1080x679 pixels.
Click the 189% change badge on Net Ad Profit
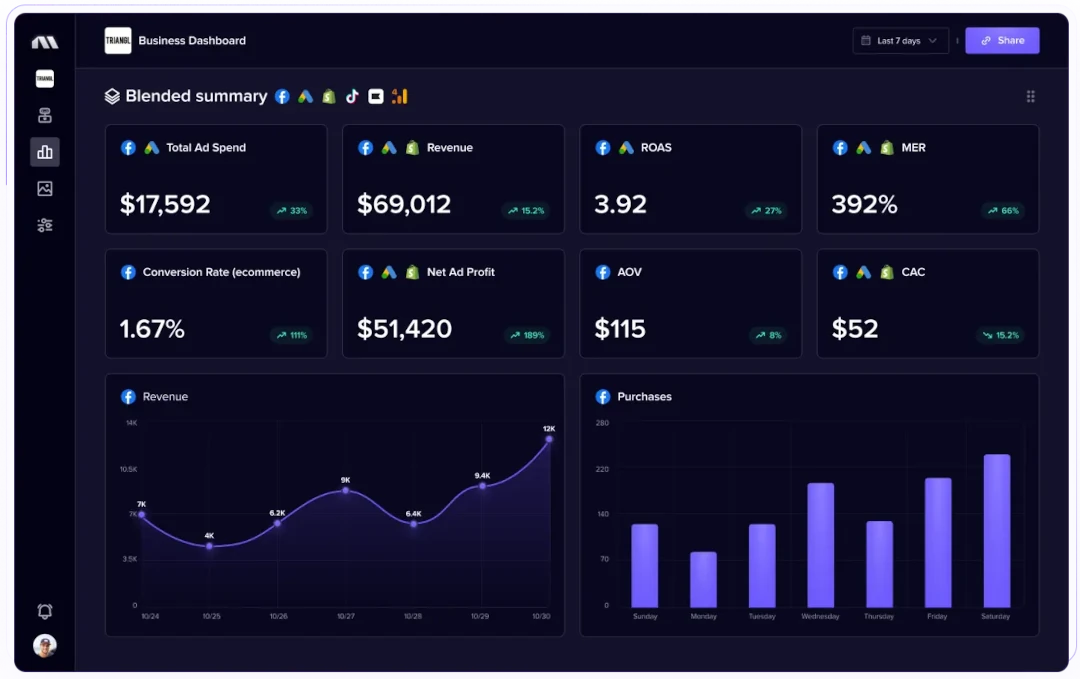[x=528, y=335]
